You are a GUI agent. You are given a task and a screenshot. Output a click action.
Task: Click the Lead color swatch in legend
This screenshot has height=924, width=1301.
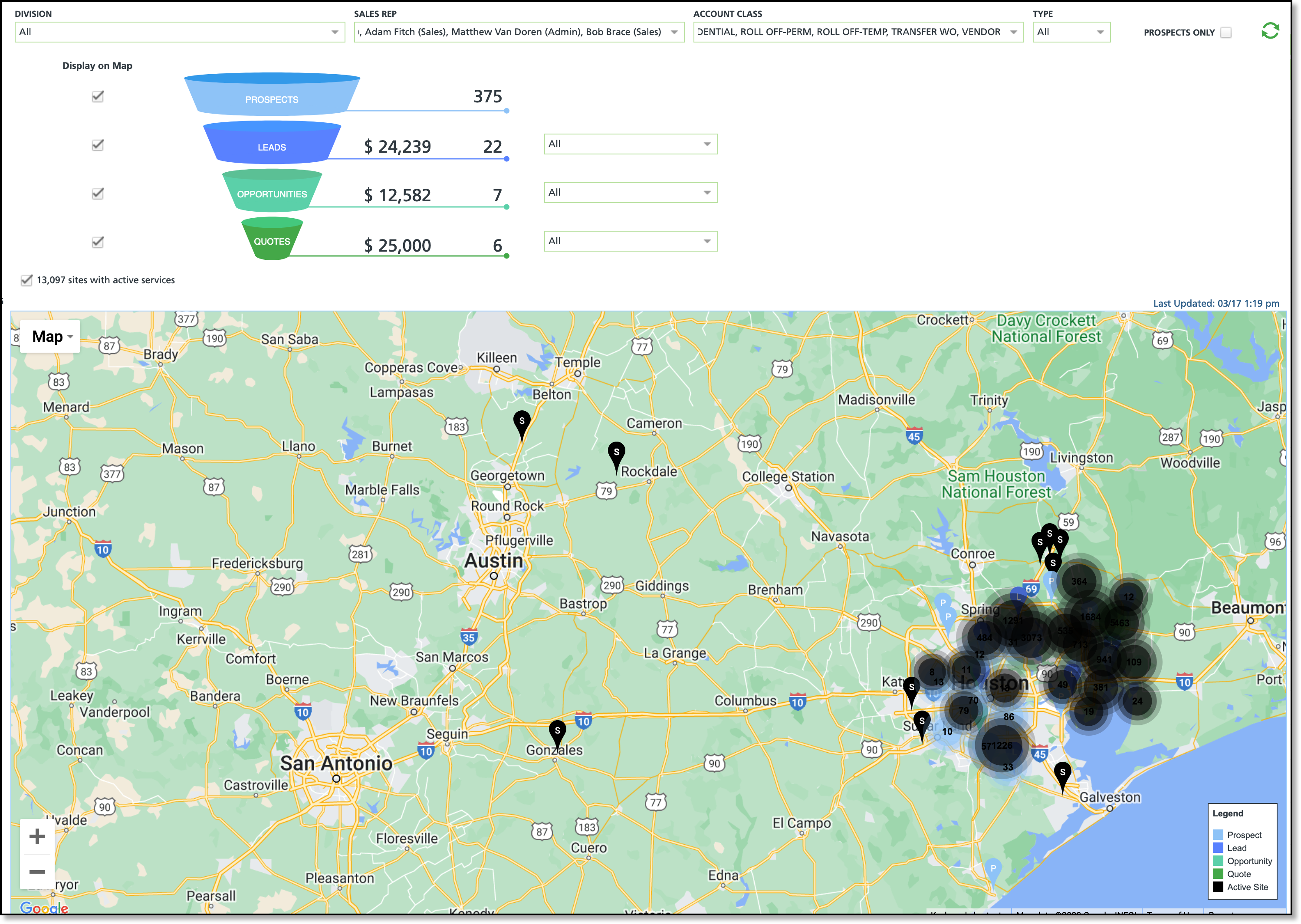click(x=1218, y=848)
